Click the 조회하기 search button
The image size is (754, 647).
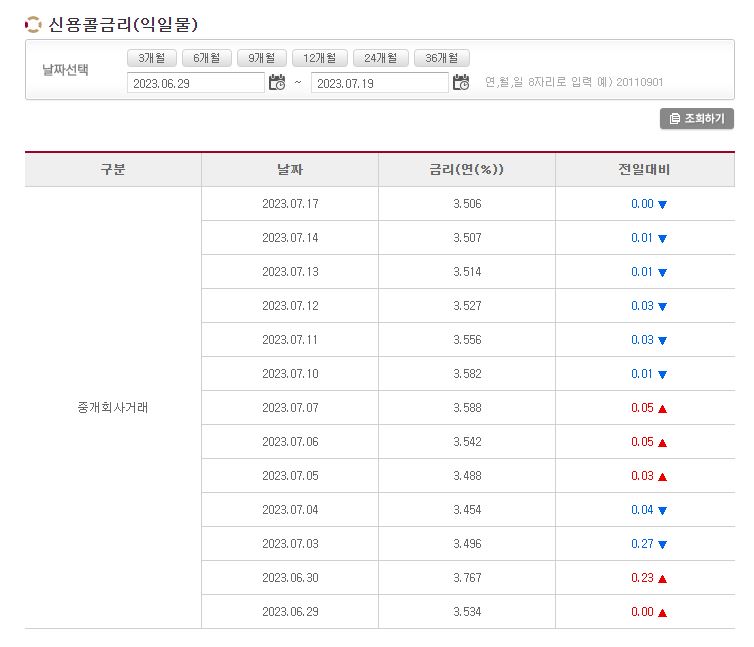point(697,118)
